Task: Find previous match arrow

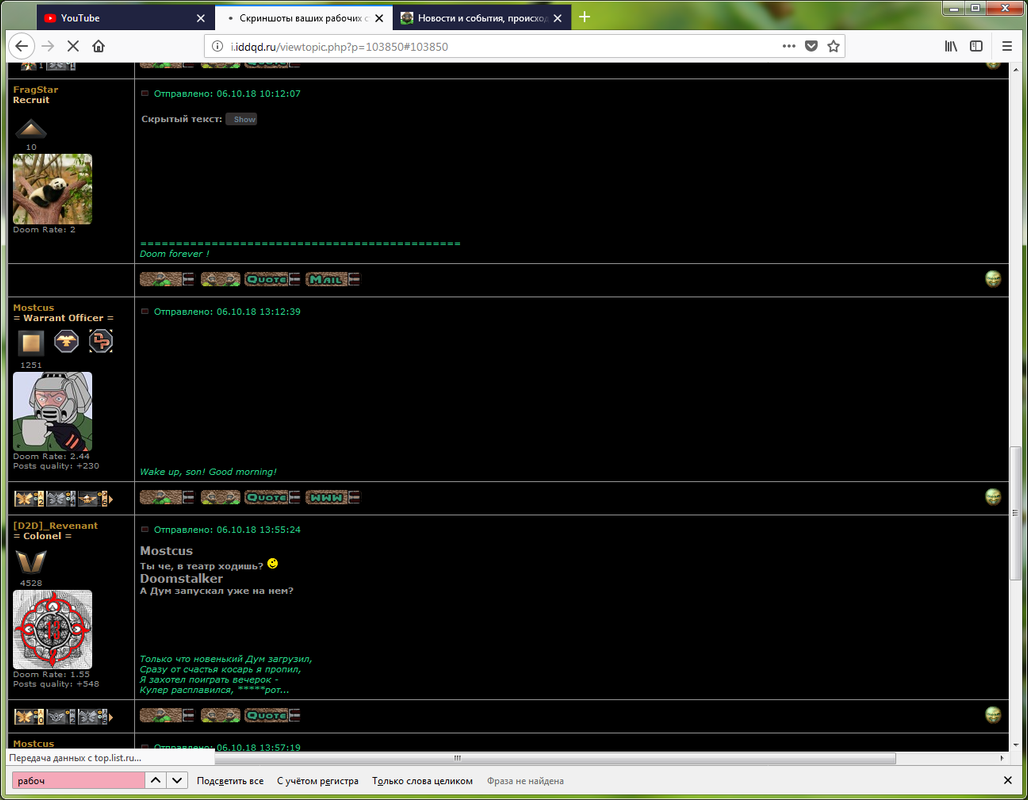Action: (x=155, y=780)
